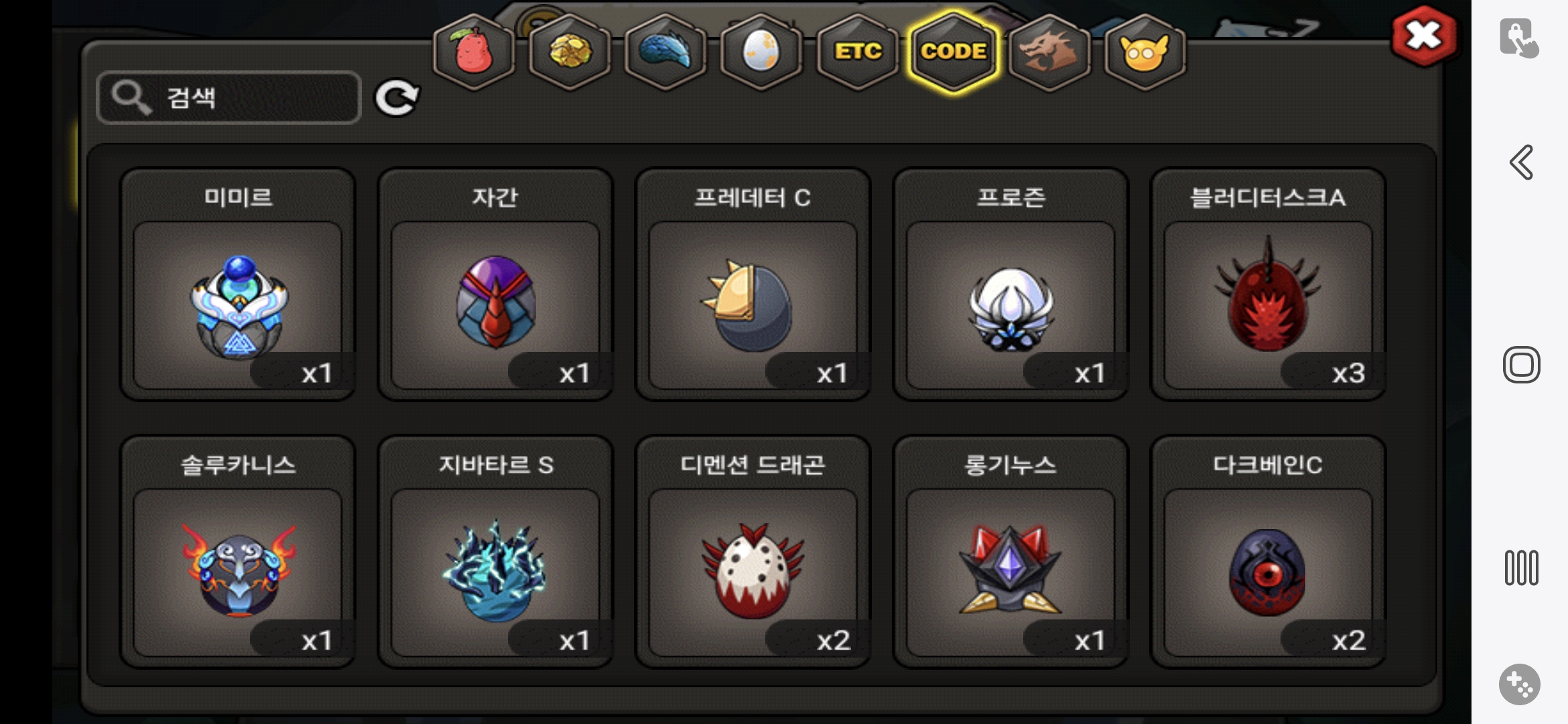
Task: Pick the 프로즌 egg item
Action: click(x=1010, y=284)
